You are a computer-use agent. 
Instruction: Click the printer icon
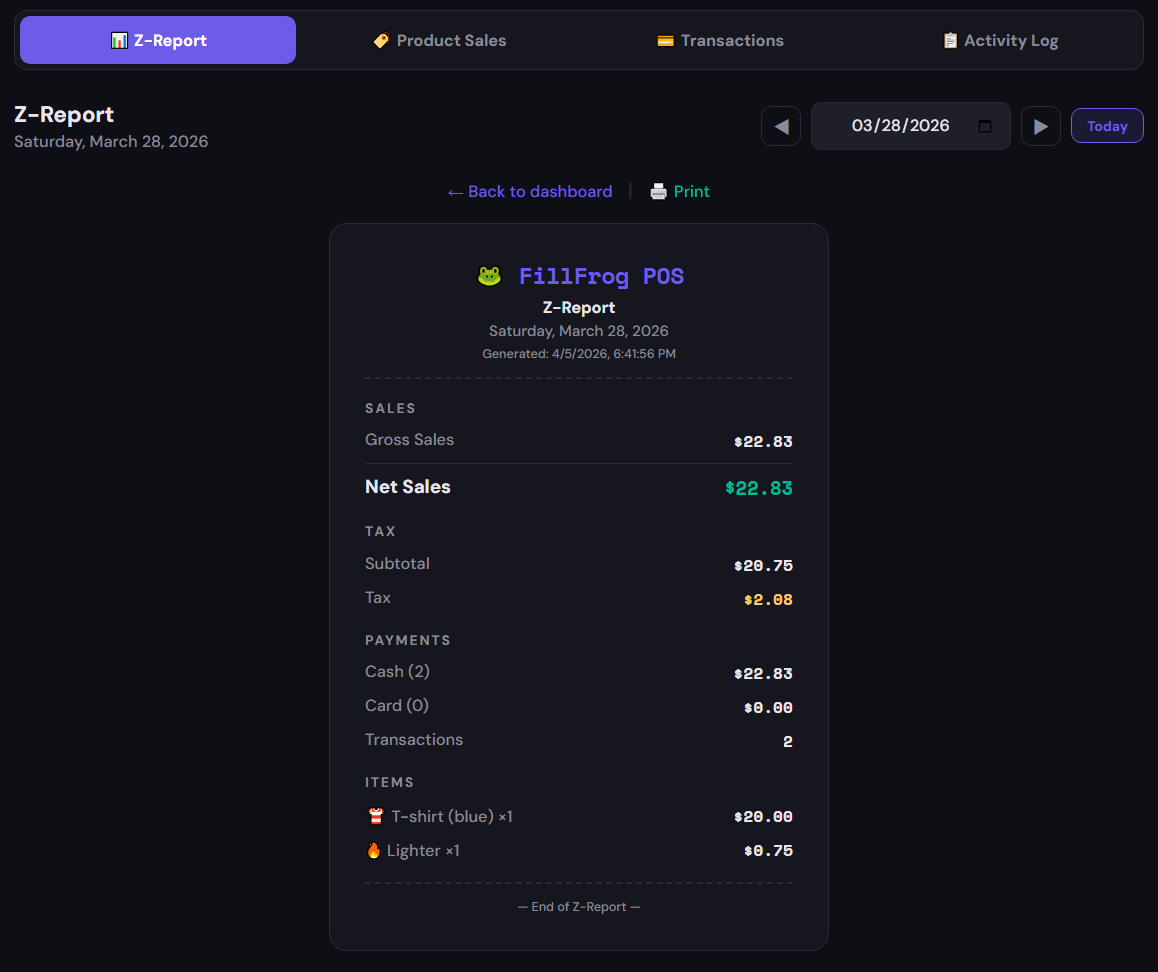[658, 191]
